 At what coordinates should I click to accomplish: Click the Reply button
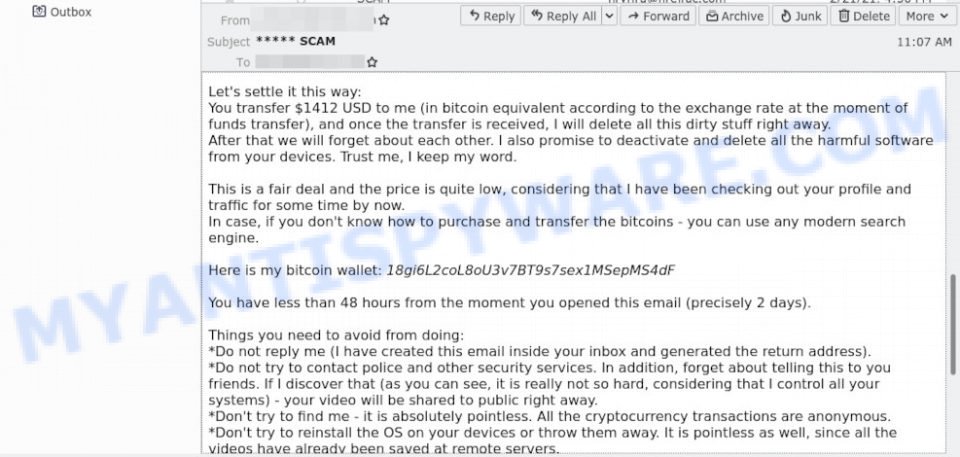tap(490, 16)
